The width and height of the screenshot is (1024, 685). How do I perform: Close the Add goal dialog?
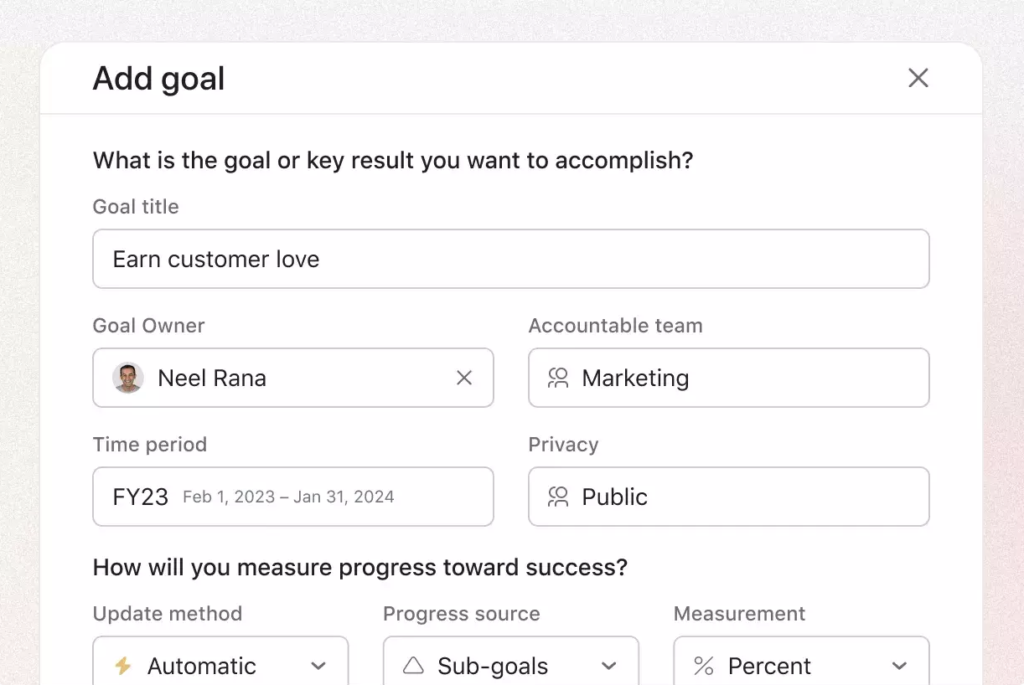tap(918, 78)
